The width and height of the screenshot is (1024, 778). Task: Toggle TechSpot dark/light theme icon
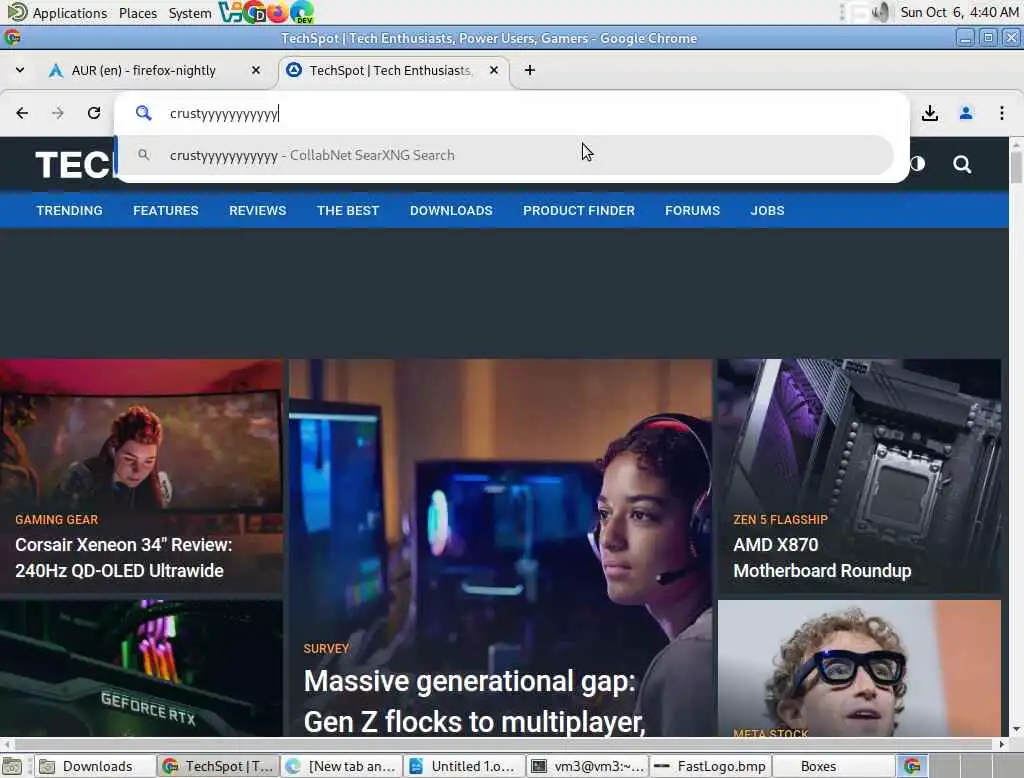click(x=918, y=163)
